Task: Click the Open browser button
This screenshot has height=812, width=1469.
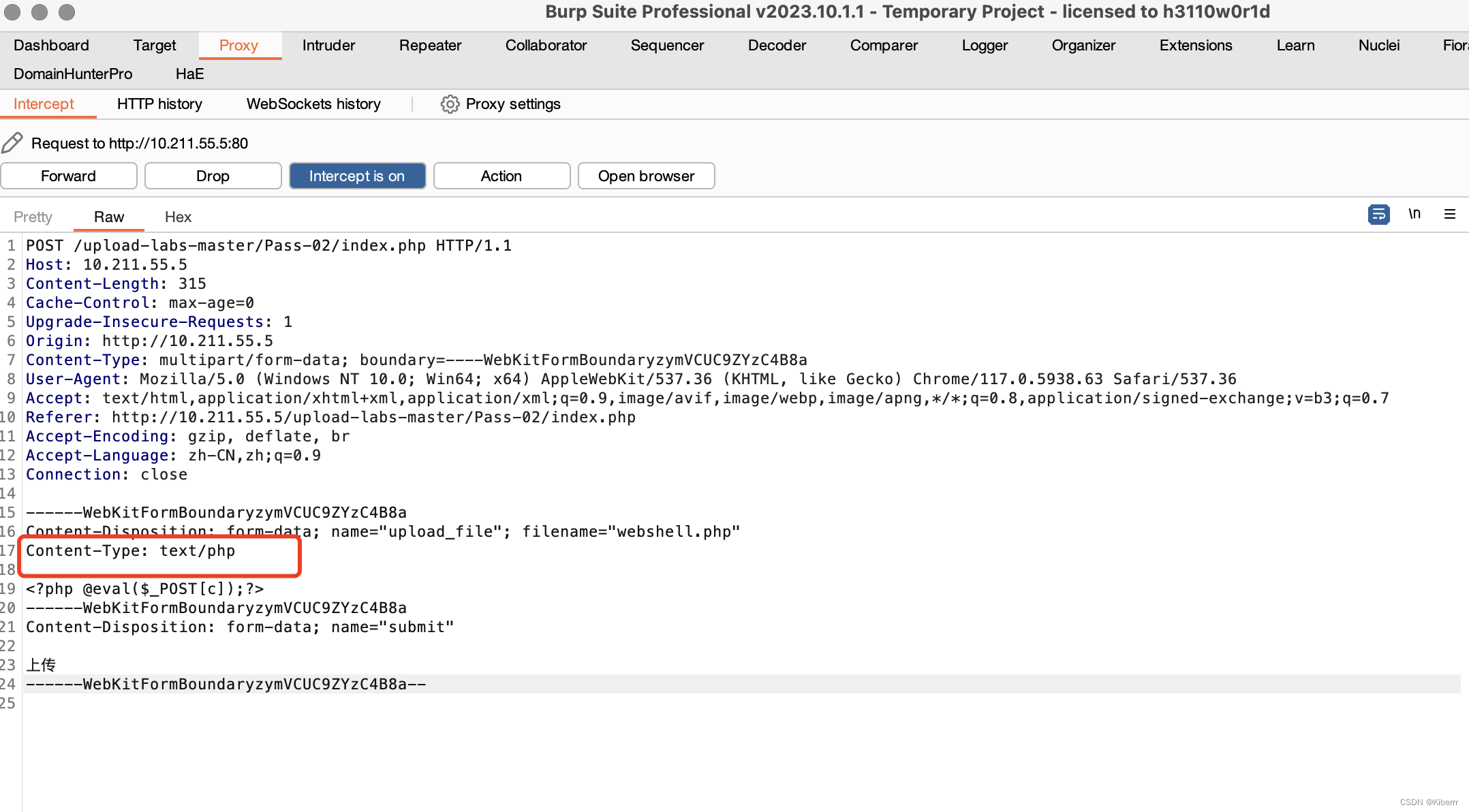Action: click(646, 176)
